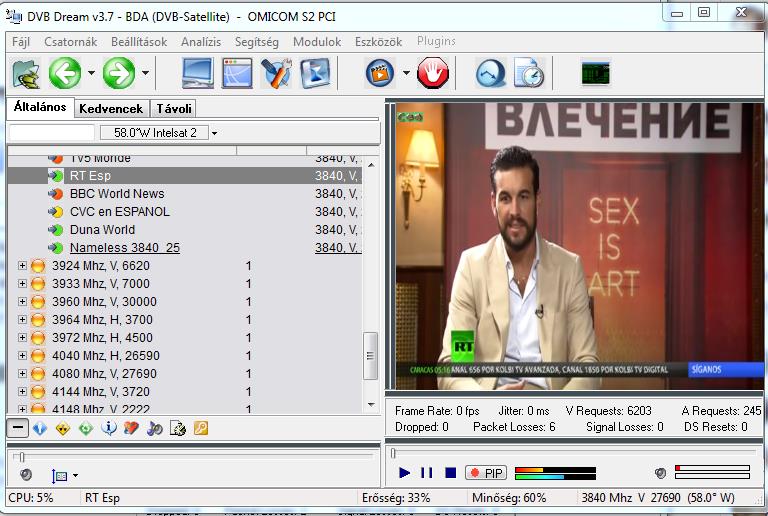Click the PIP button
This screenshot has height=516, width=768.
pyautogui.click(x=486, y=473)
